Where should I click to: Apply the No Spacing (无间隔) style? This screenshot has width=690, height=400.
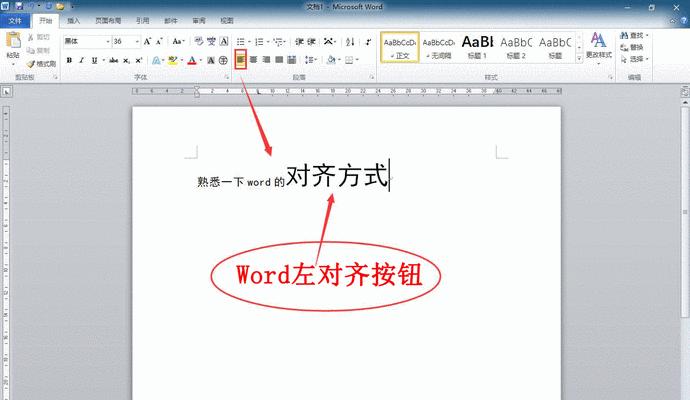[439, 47]
